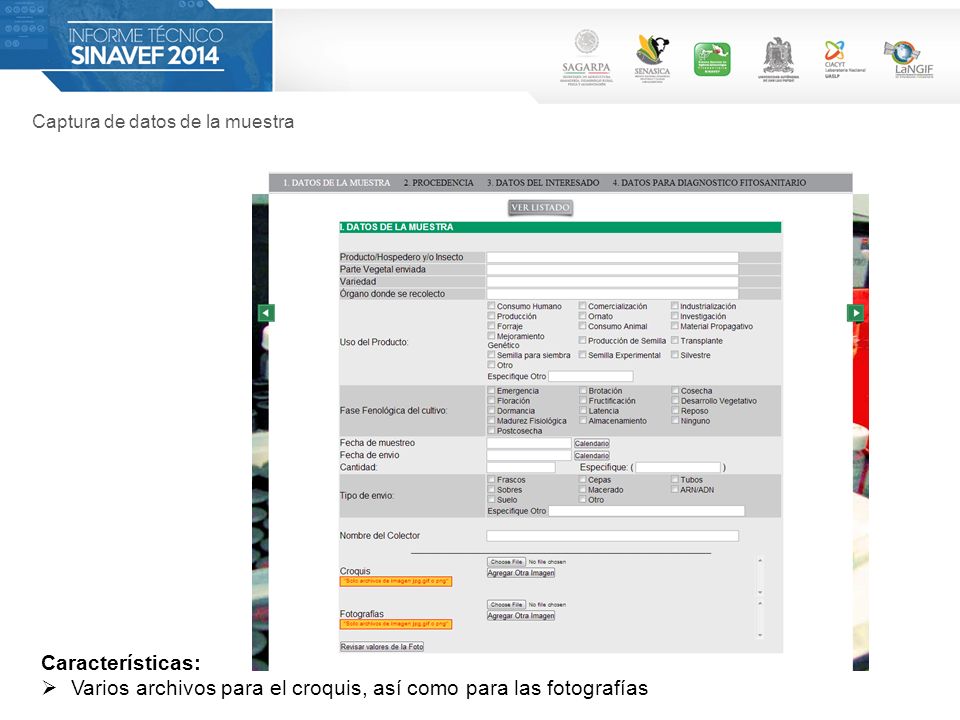The height and width of the screenshot is (720, 960).
Task: Enable Desarrollo Vegetativo checkbox
Action: click(x=675, y=400)
